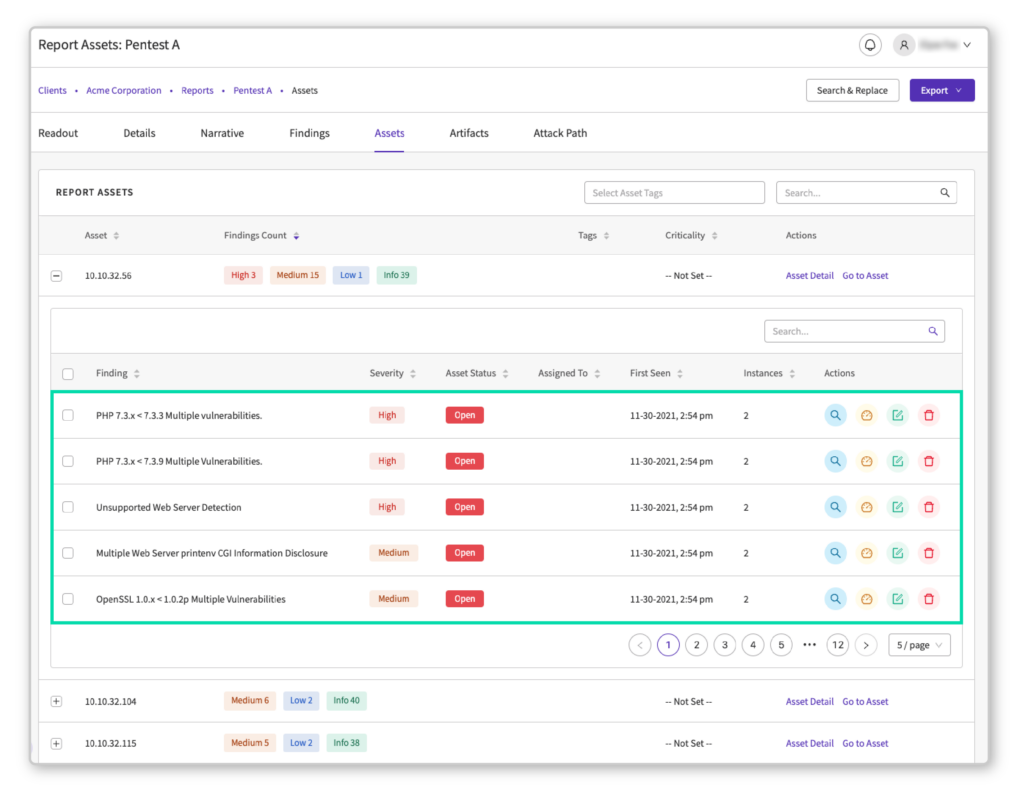The height and width of the screenshot is (801, 1024).
Task: Open Clients breadcrumb link
Action: click(52, 91)
